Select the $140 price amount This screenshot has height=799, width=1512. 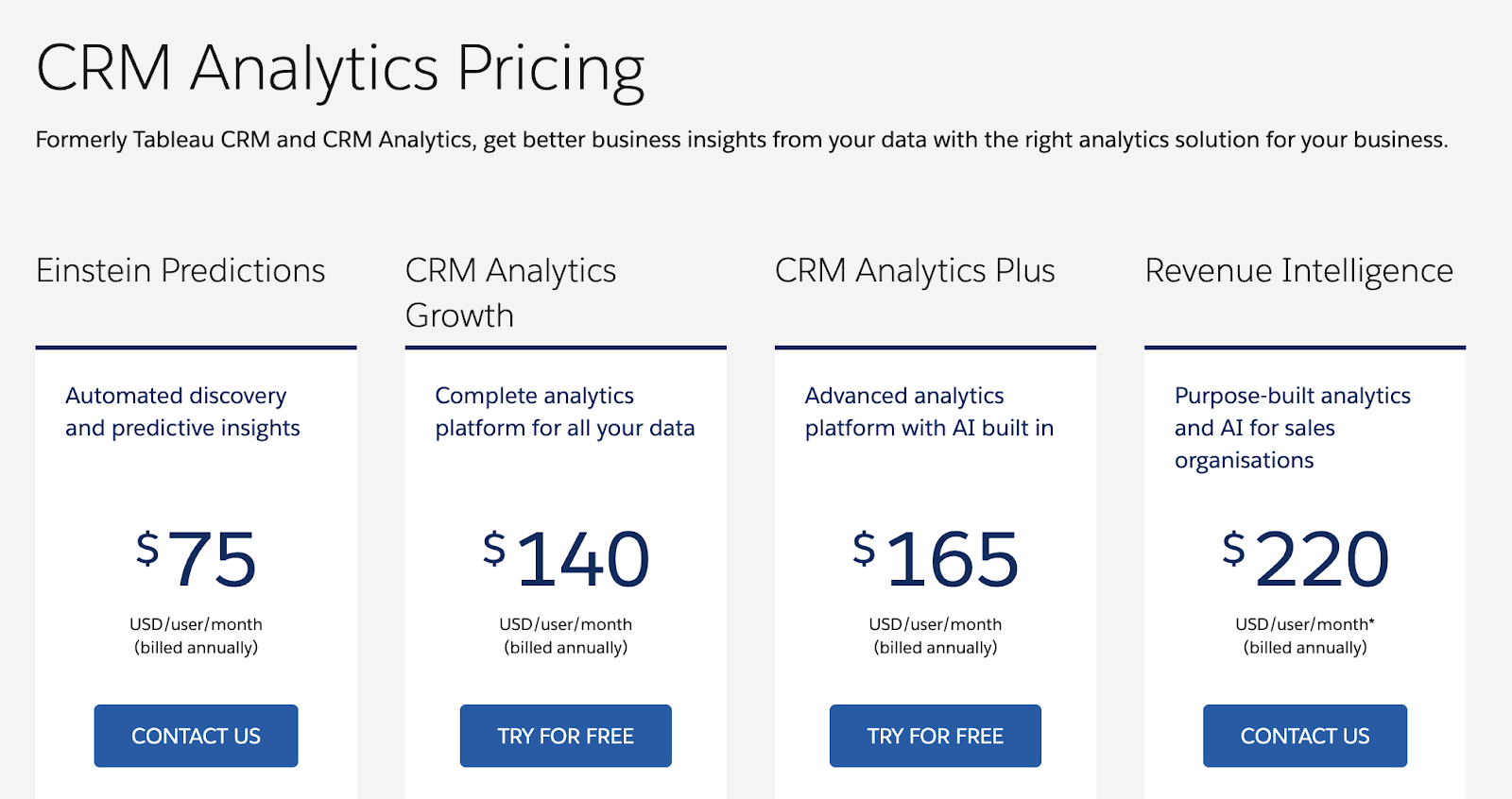coord(566,559)
